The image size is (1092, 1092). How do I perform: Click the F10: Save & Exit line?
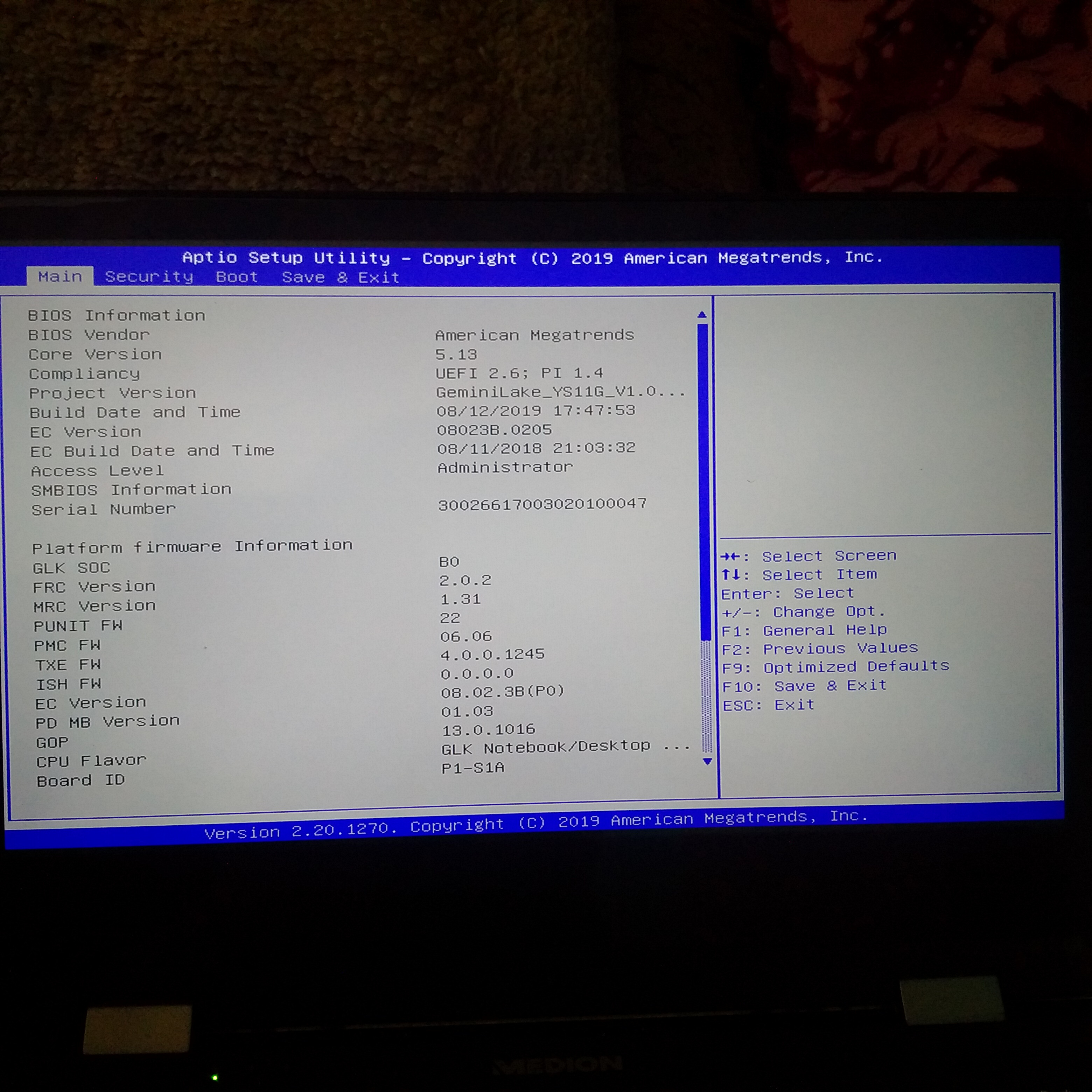coord(805,686)
